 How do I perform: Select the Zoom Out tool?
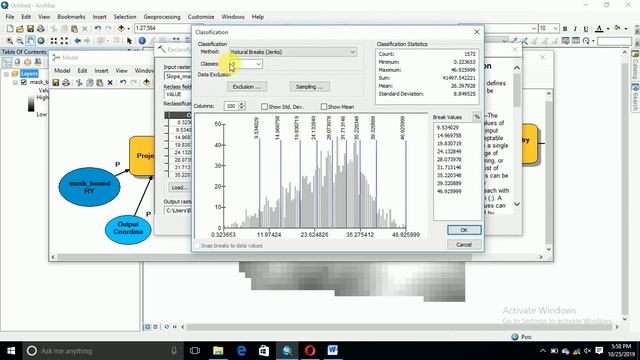pyautogui.click(x=20, y=41)
